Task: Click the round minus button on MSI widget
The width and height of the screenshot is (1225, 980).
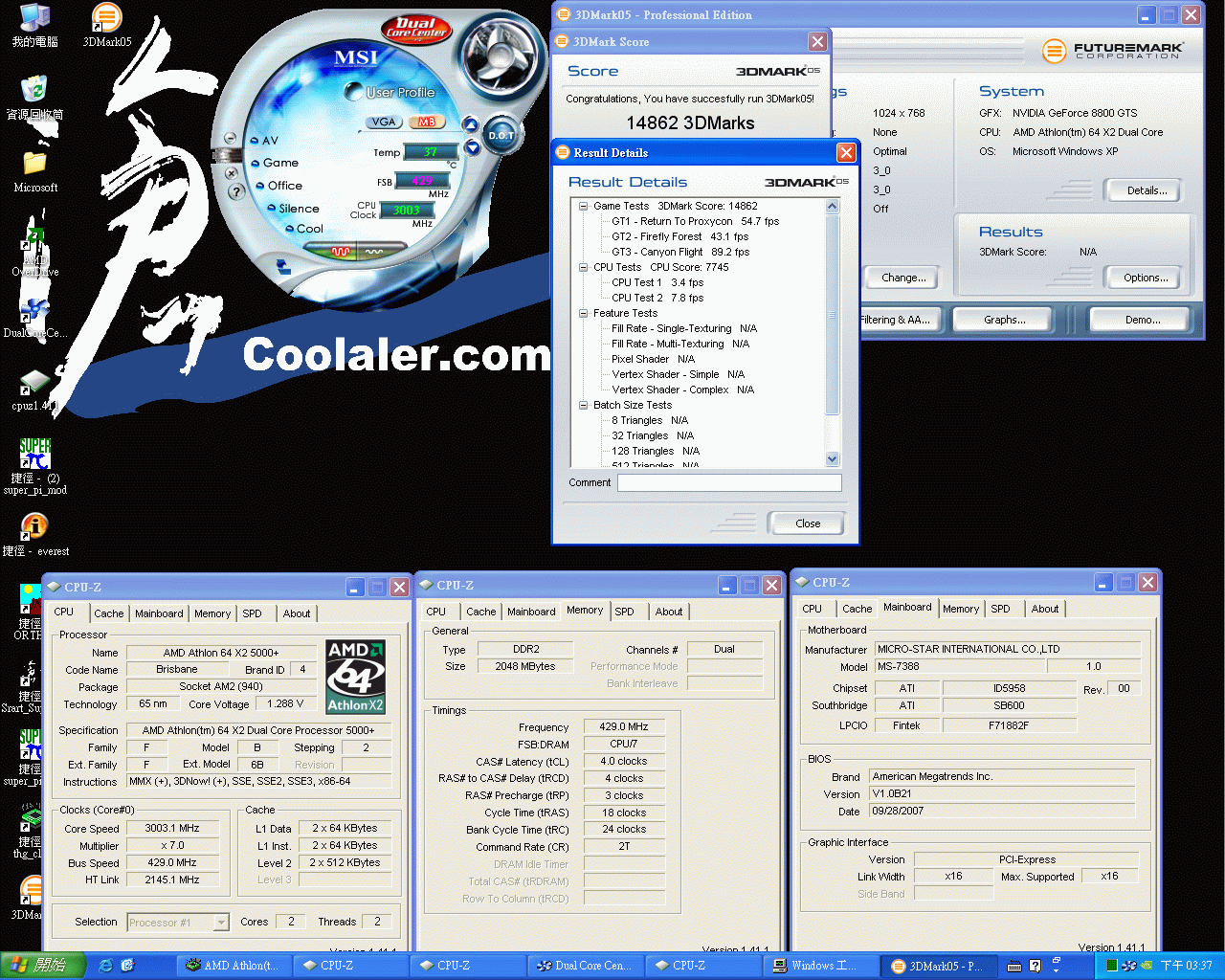Action: pos(229,139)
